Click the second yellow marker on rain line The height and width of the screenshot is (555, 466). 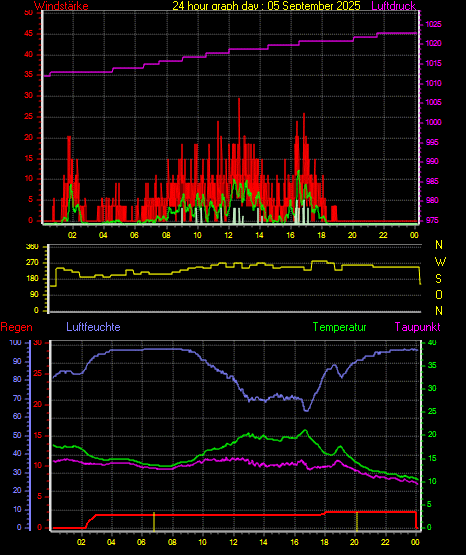pyautogui.click(x=357, y=521)
